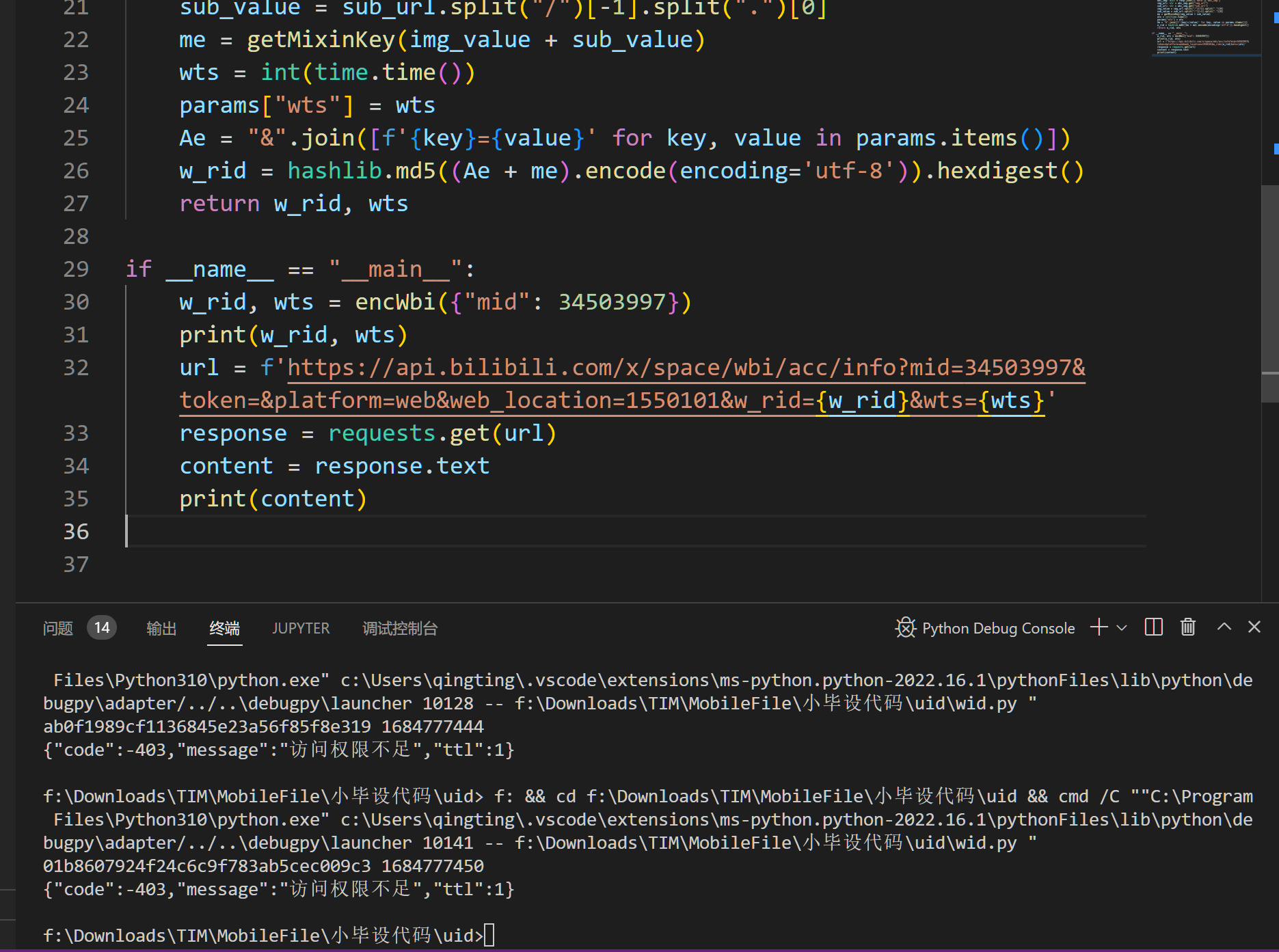The height and width of the screenshot is (952, 1279).
Task: Split the terminal panel
Action: (x=1153, y=627)
